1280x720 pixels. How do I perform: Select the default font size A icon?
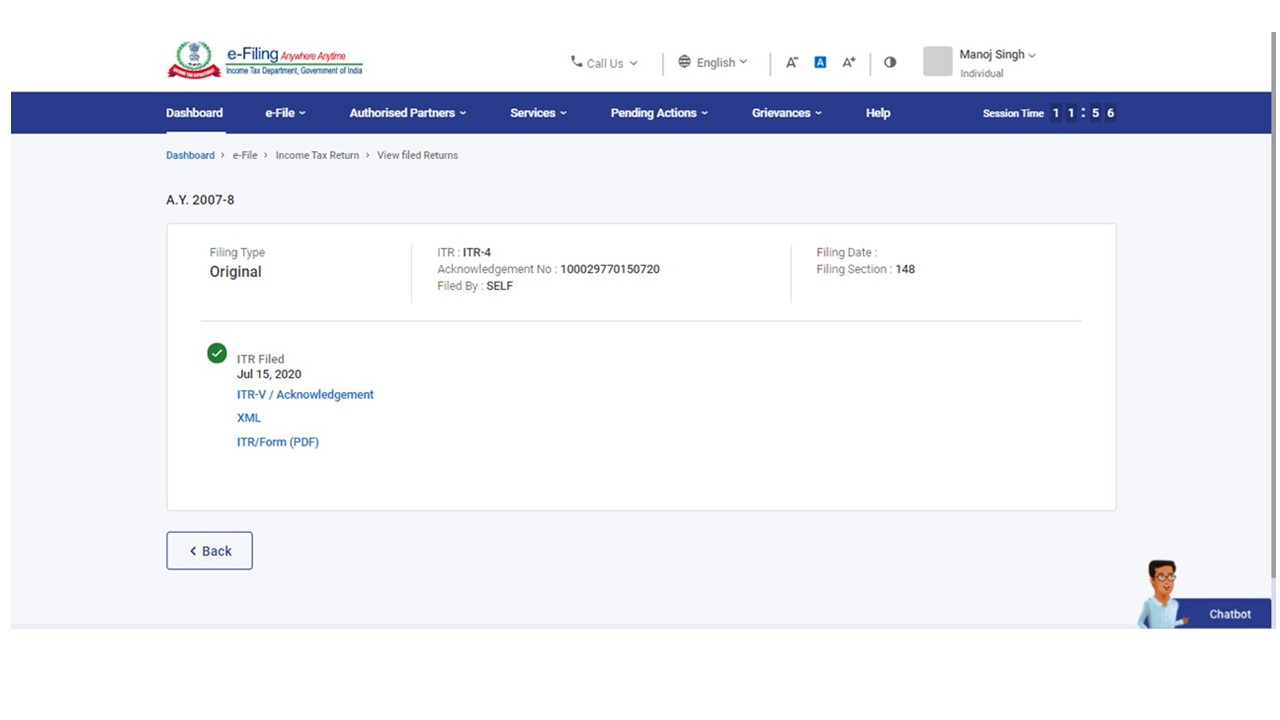click(x=820, y=62)
